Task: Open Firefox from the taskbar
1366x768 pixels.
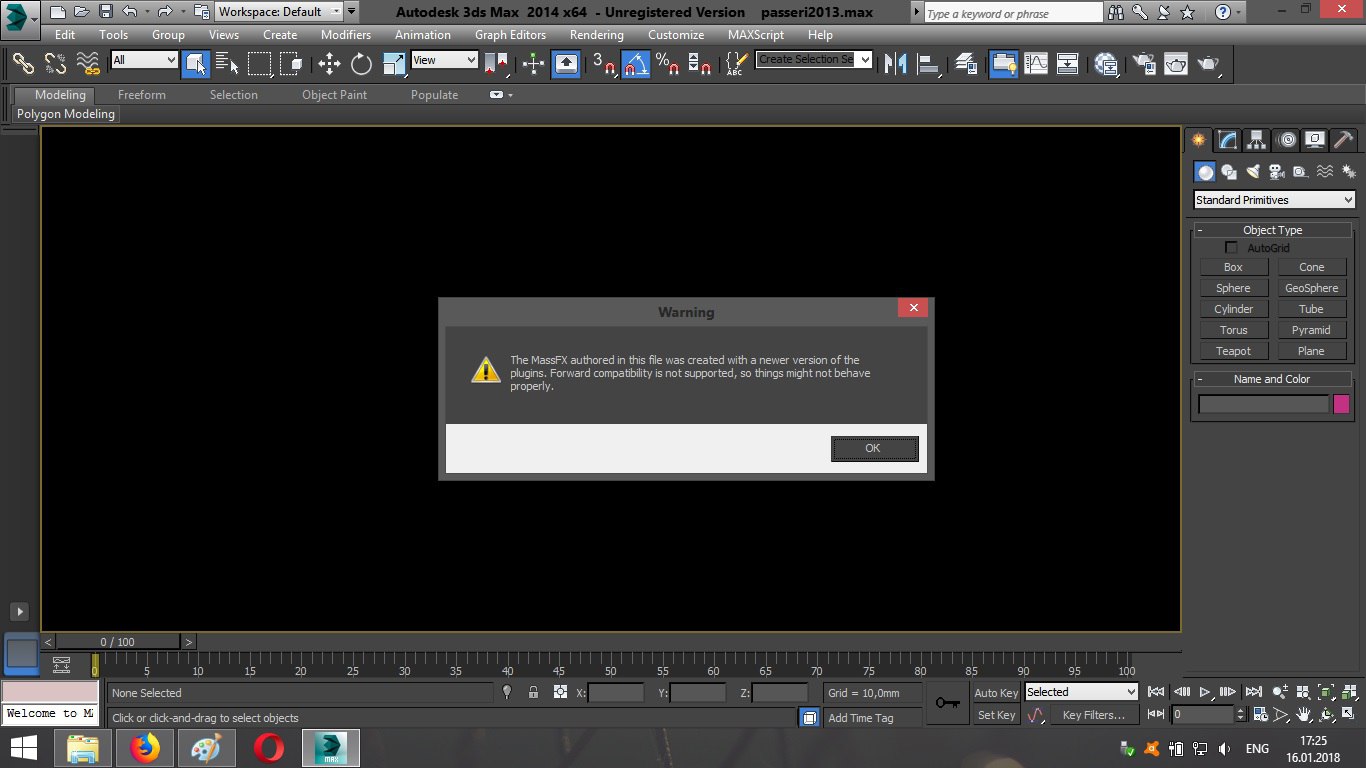Action: tap(146, 748)
